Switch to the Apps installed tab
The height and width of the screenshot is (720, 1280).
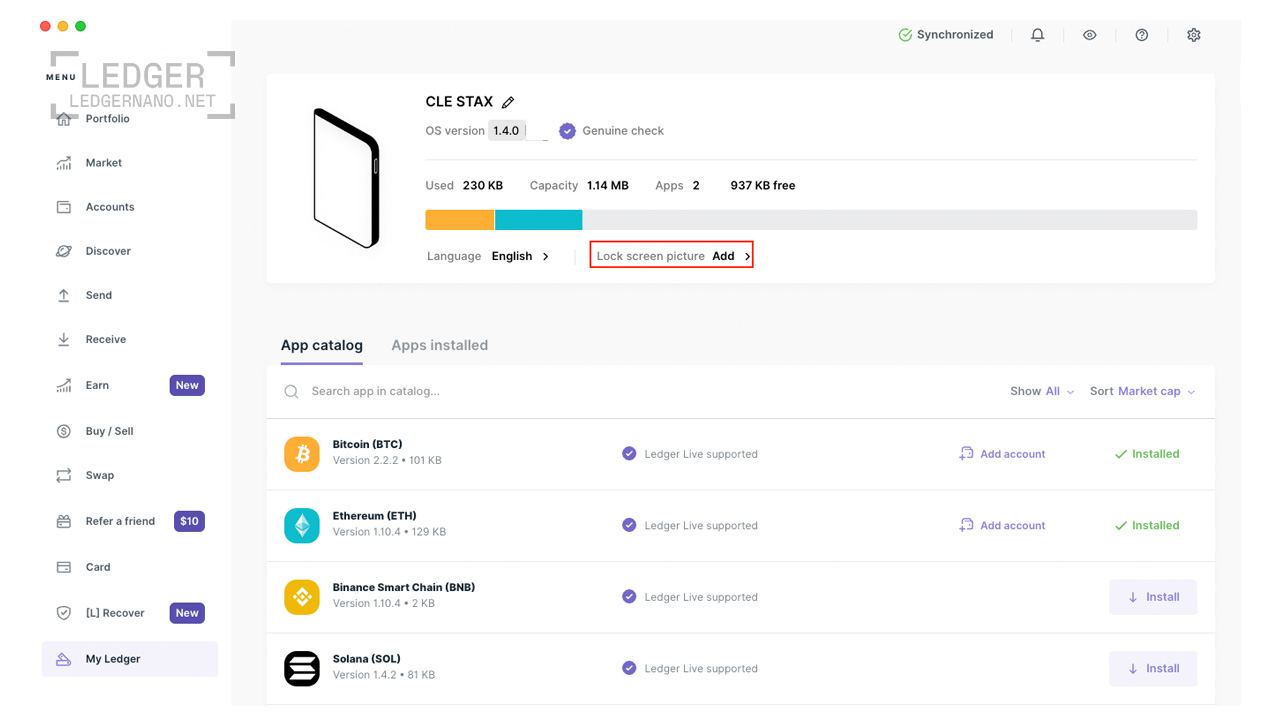pyautogui.click(x=440, y=345)
